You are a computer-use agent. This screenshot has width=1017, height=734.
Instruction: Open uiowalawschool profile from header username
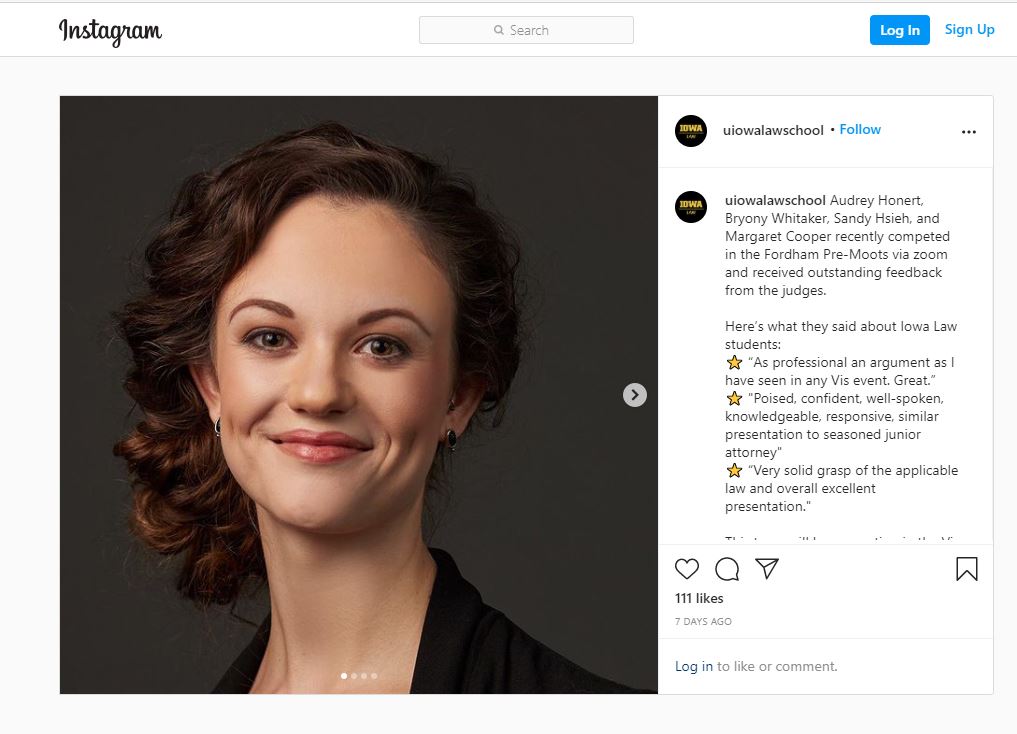coord(773,130)
